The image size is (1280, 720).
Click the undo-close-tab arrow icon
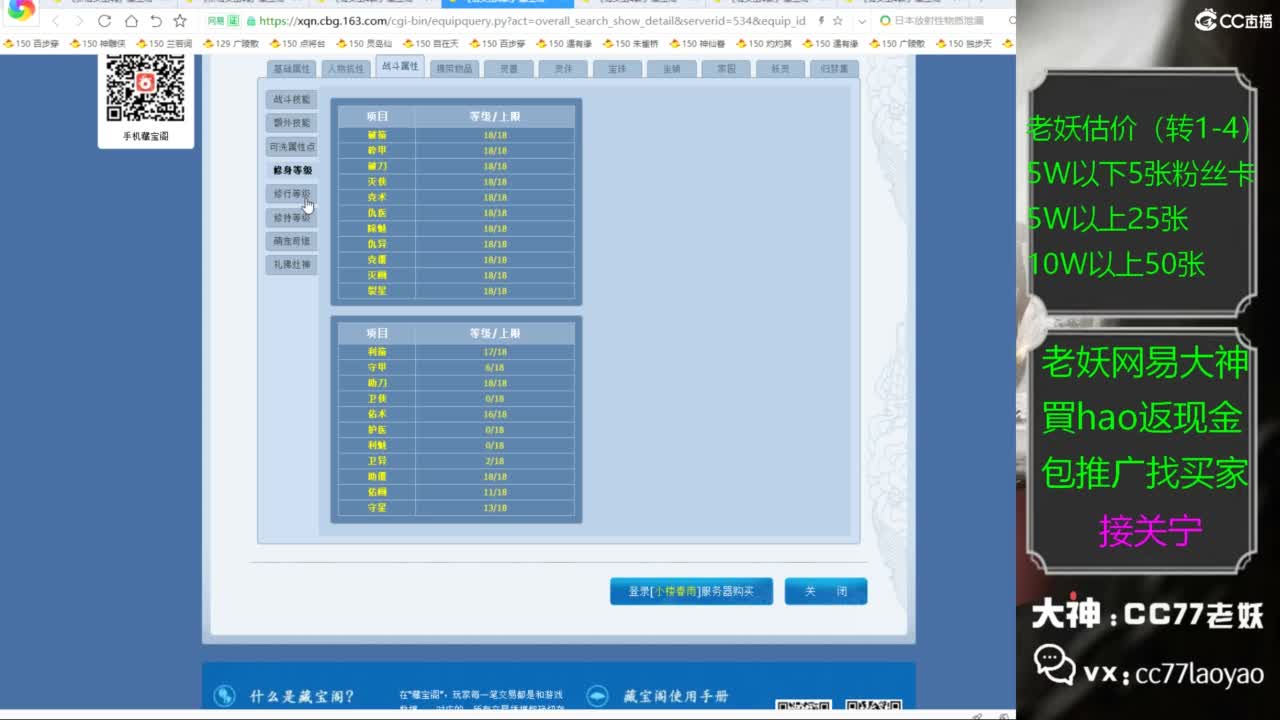tap(155, 21)
